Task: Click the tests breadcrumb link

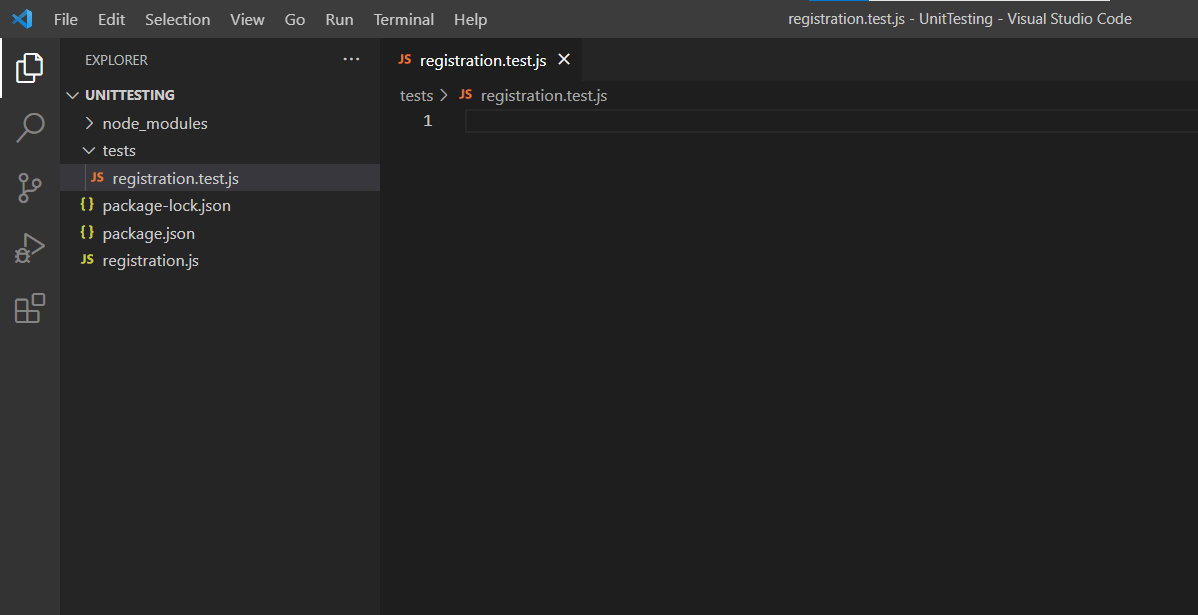Action: [416, 95]
